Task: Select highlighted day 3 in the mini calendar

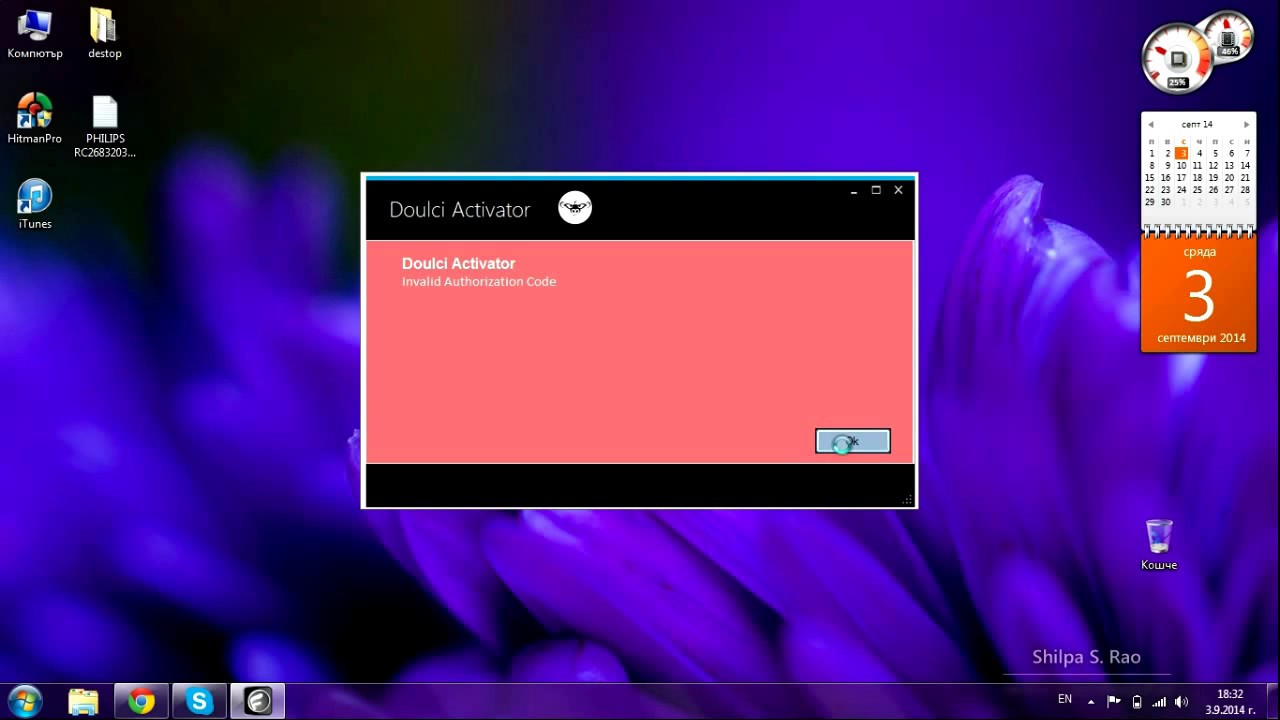Action: pyautogui.click(x=1182, y=153)
